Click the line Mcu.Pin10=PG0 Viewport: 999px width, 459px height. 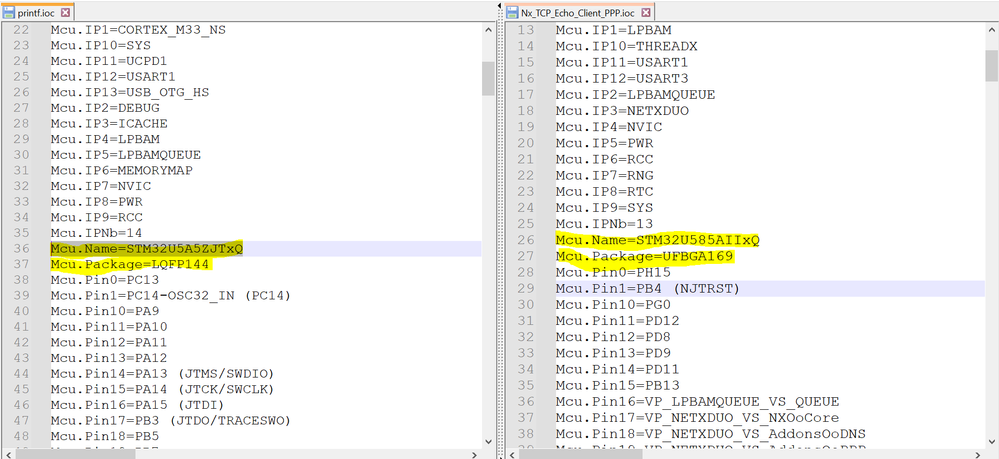pos(613,305)
